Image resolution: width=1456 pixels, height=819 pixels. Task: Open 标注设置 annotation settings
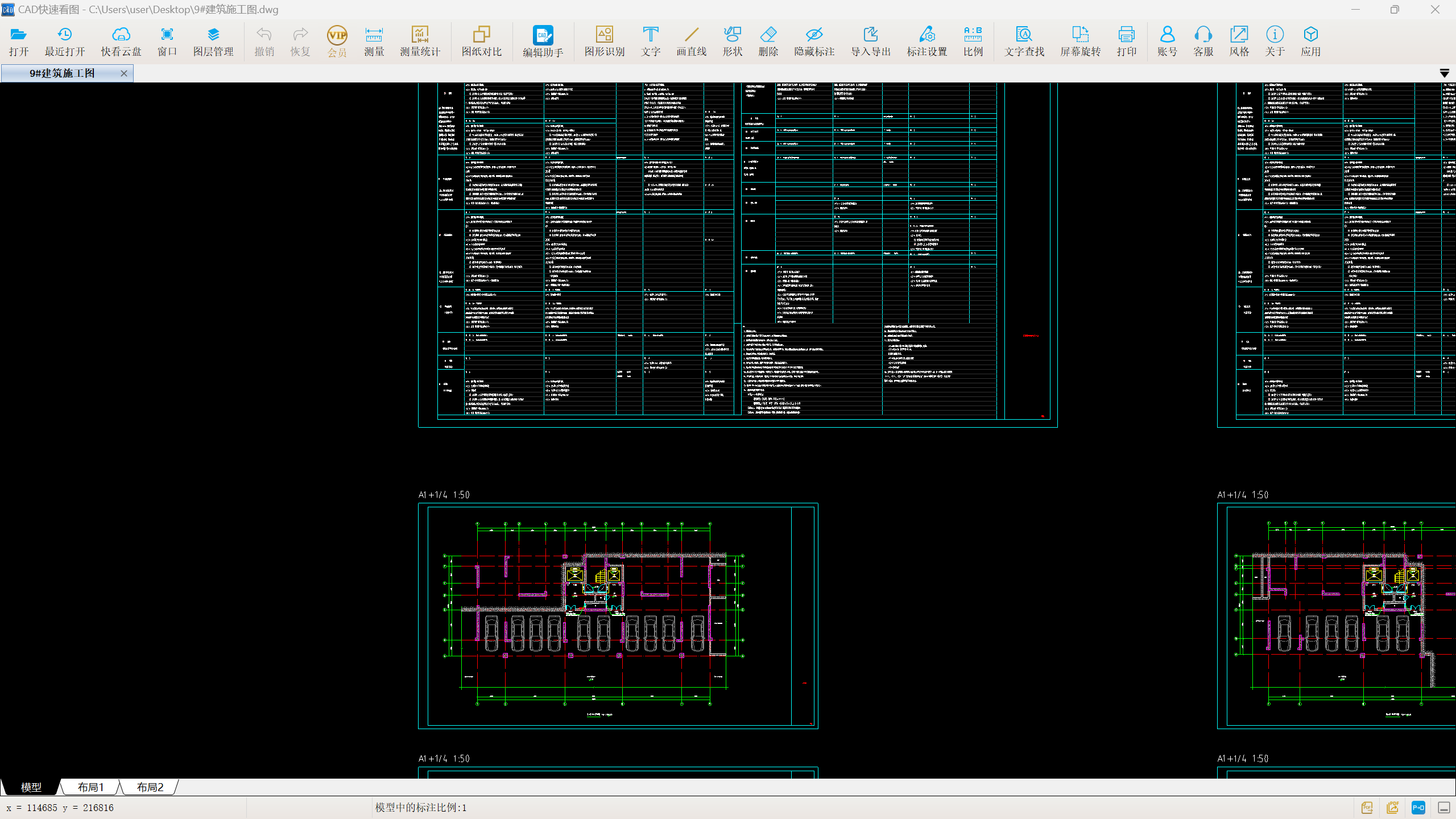(927, 41)
